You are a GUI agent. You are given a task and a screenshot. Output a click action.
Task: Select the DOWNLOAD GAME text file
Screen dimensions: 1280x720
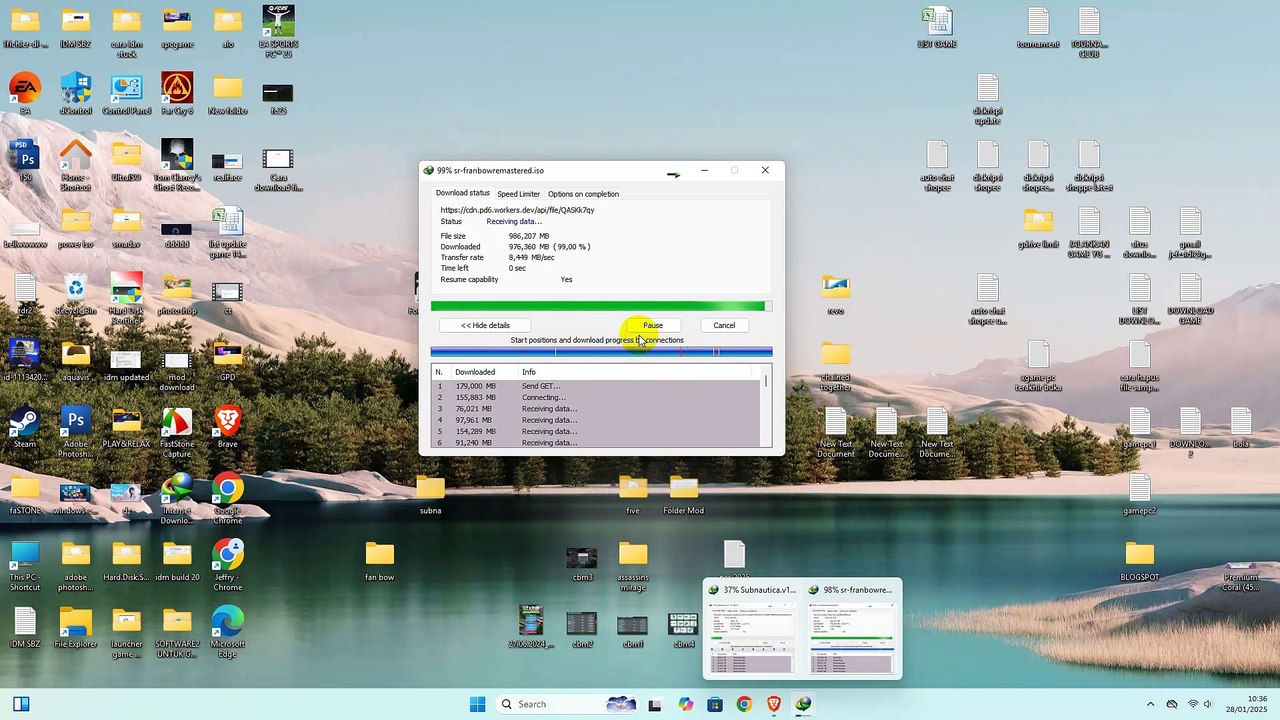pyautogui.click(x=1190, y=297)
